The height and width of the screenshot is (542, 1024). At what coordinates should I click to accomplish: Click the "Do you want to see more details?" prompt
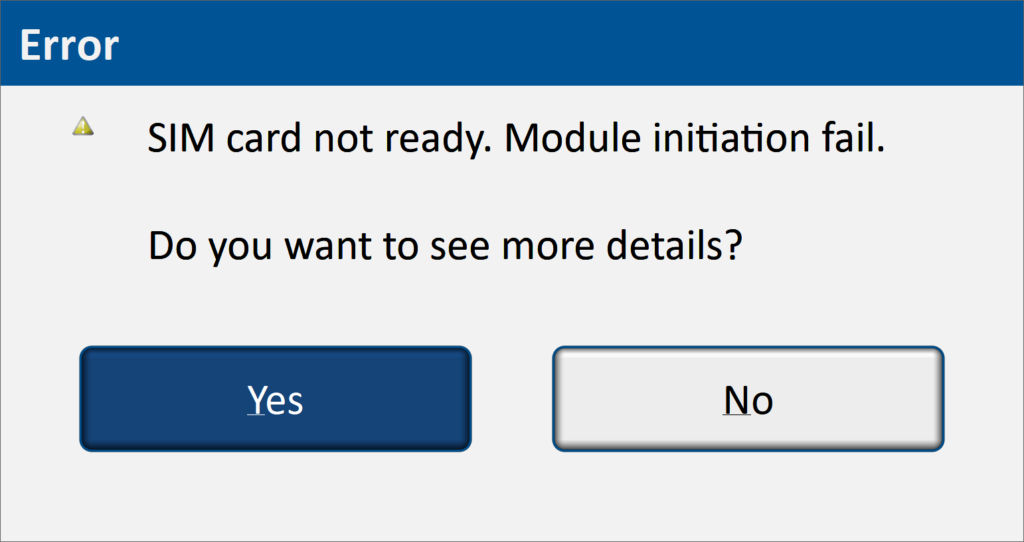[x=445, y=246]
